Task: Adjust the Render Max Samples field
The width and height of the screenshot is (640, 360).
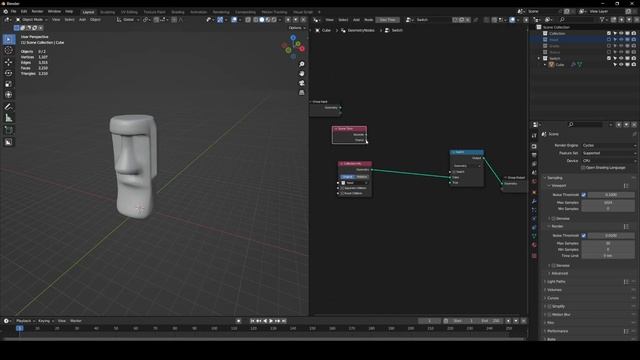Action: pyautogui.click(x=608, y=243)
